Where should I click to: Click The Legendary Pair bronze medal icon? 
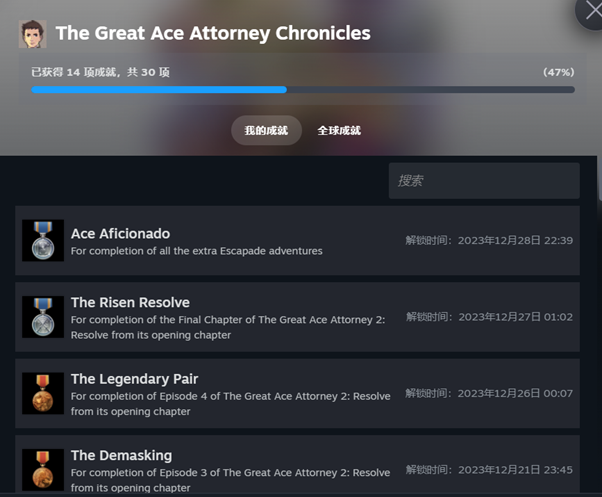pyautogui.click(x=43, y=393)
